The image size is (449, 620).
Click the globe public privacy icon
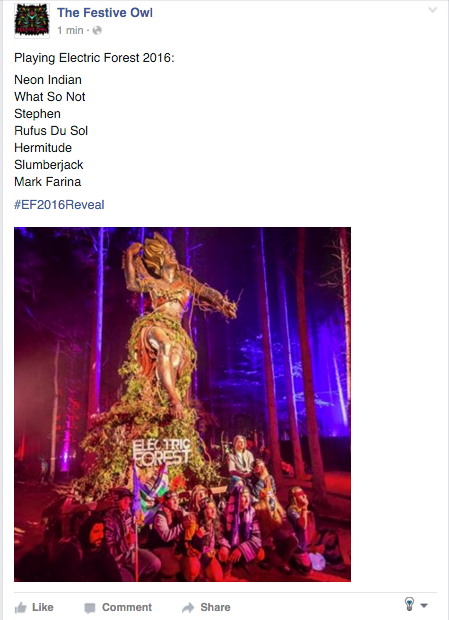97,30
